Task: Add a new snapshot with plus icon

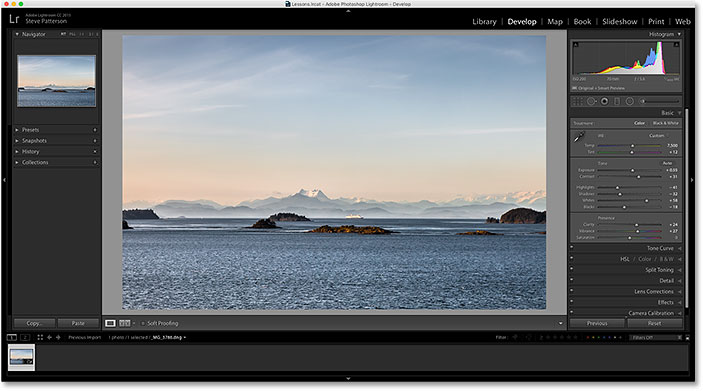Action: coord(95,140)
